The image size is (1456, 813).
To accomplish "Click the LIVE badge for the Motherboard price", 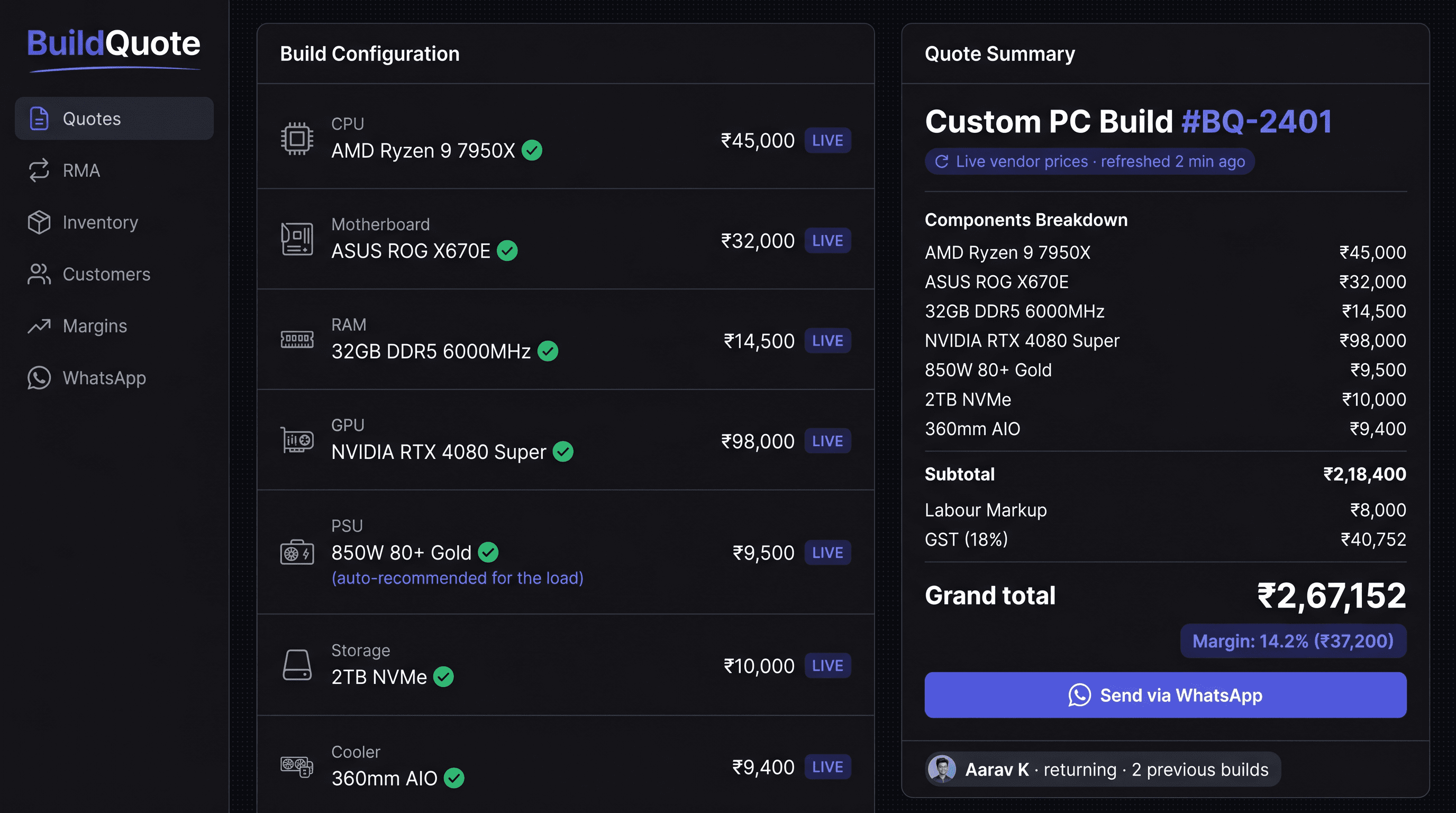I will click(827, 241).
